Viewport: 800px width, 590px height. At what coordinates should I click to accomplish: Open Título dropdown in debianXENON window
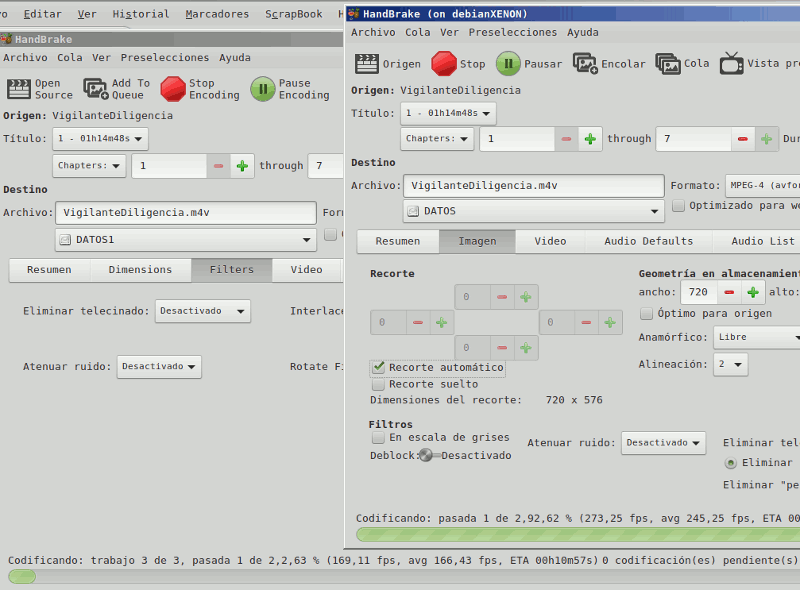448,113
